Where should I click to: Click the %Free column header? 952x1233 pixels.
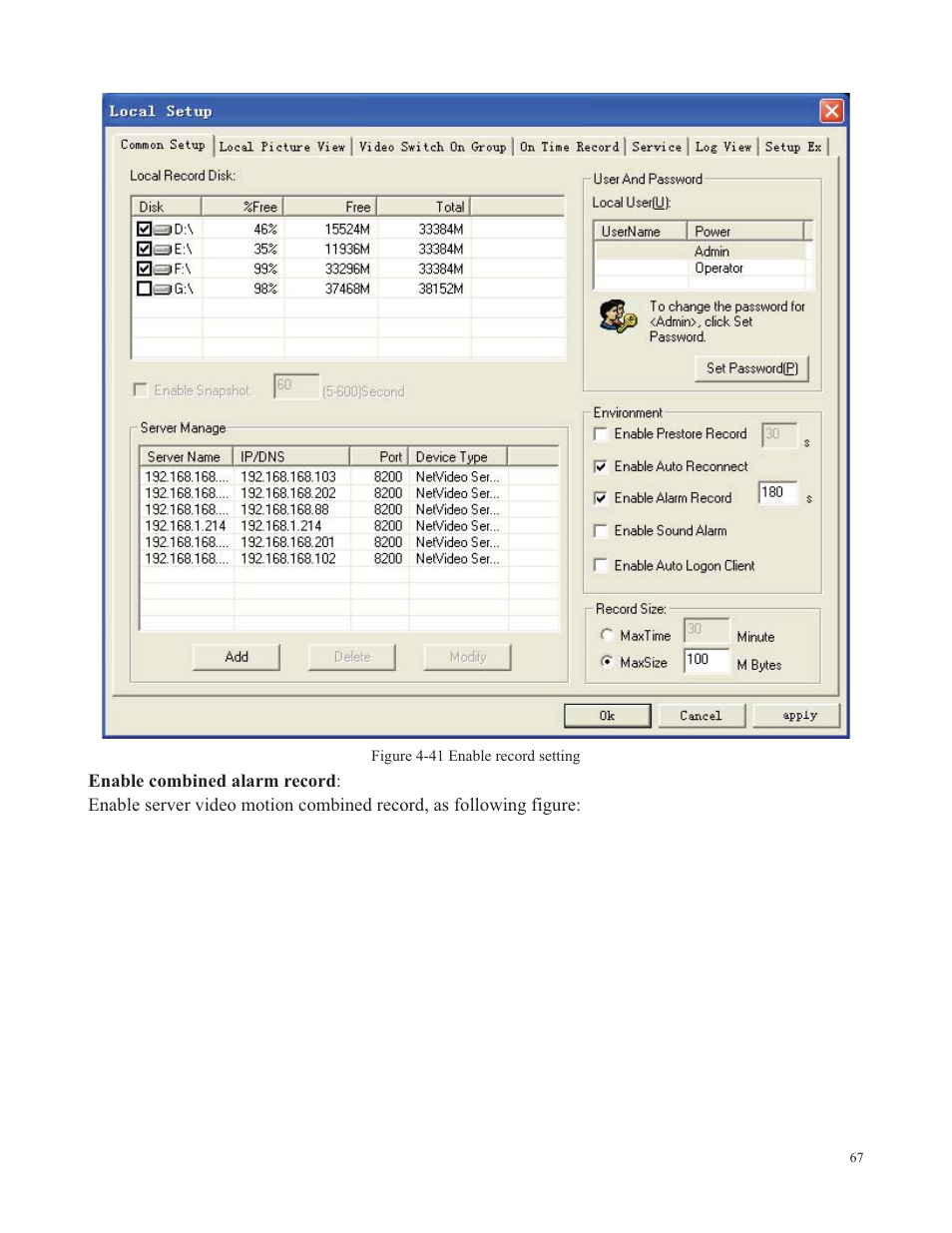click(x=242, y=207)
